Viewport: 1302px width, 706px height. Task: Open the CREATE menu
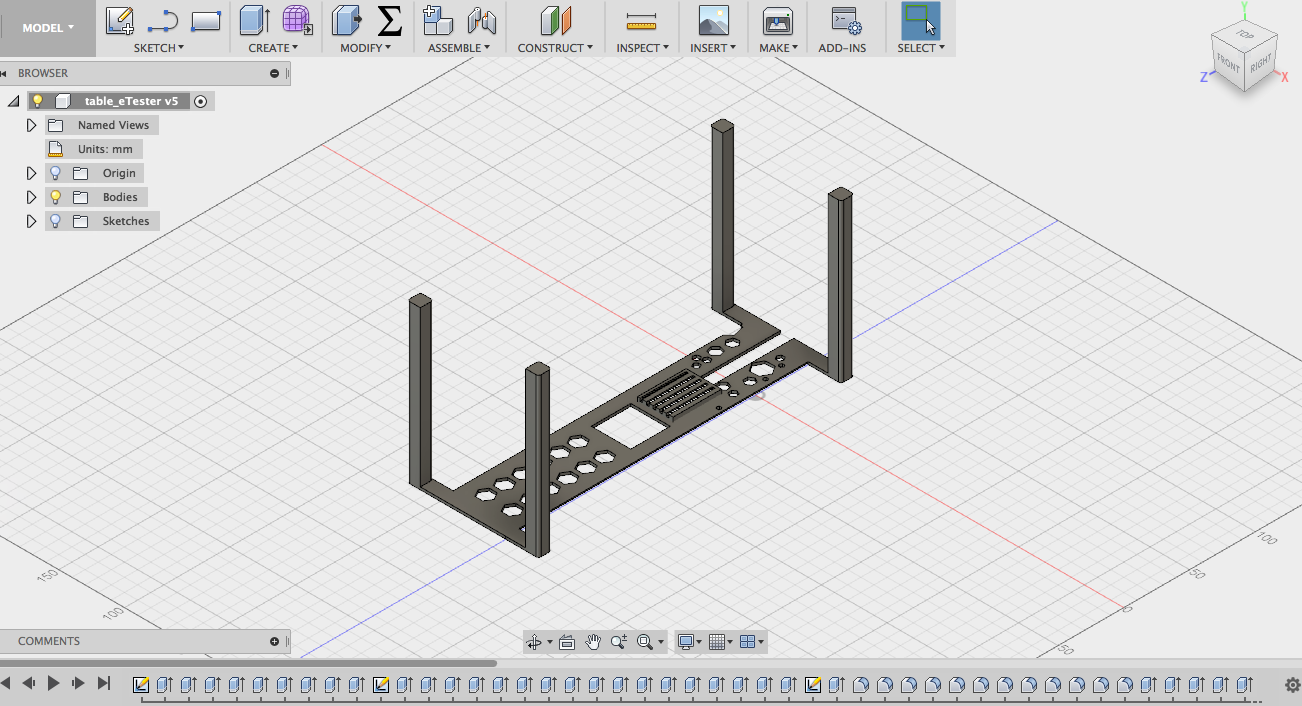273,48
